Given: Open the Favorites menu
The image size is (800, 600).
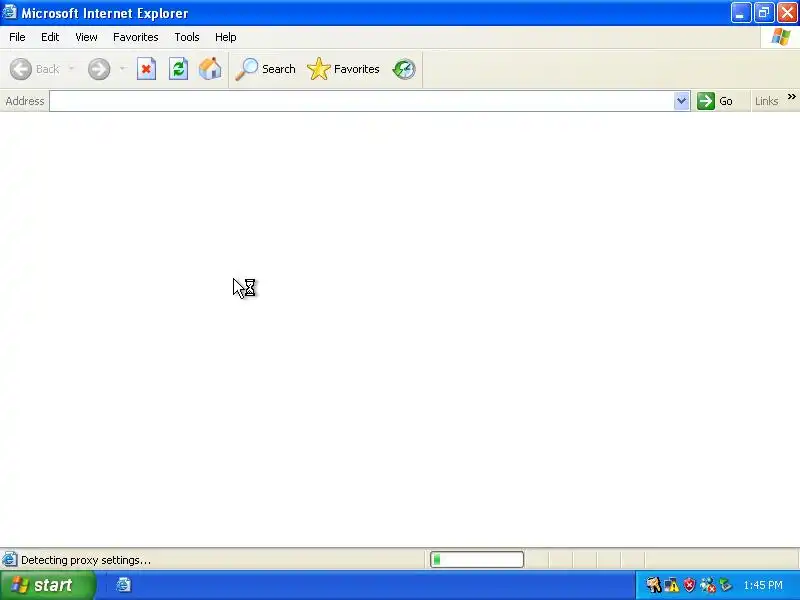Looking at the screenshot, I should point(136,37).
